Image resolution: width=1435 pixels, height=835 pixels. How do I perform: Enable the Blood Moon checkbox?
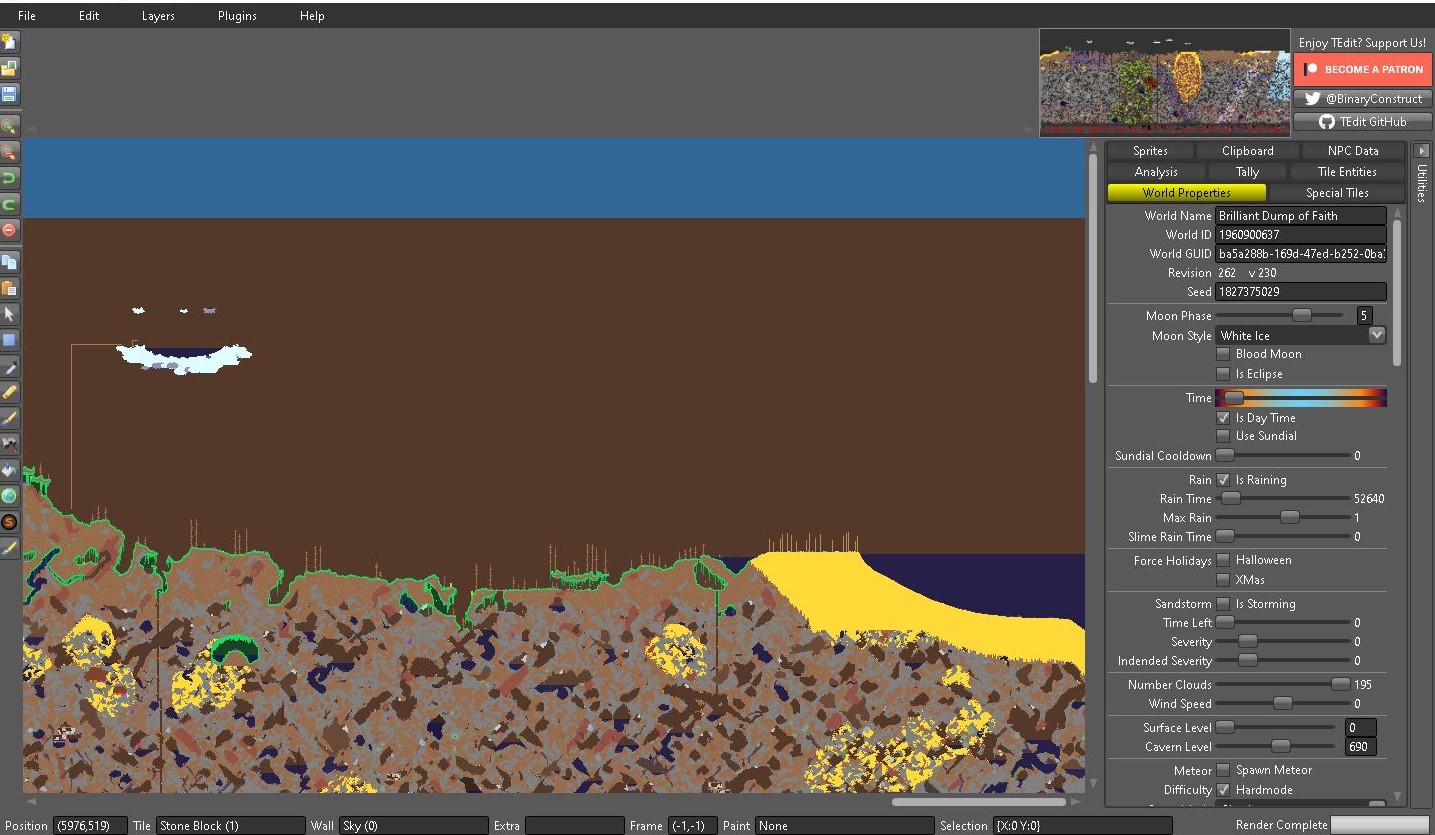click(x=1223, y=354)
